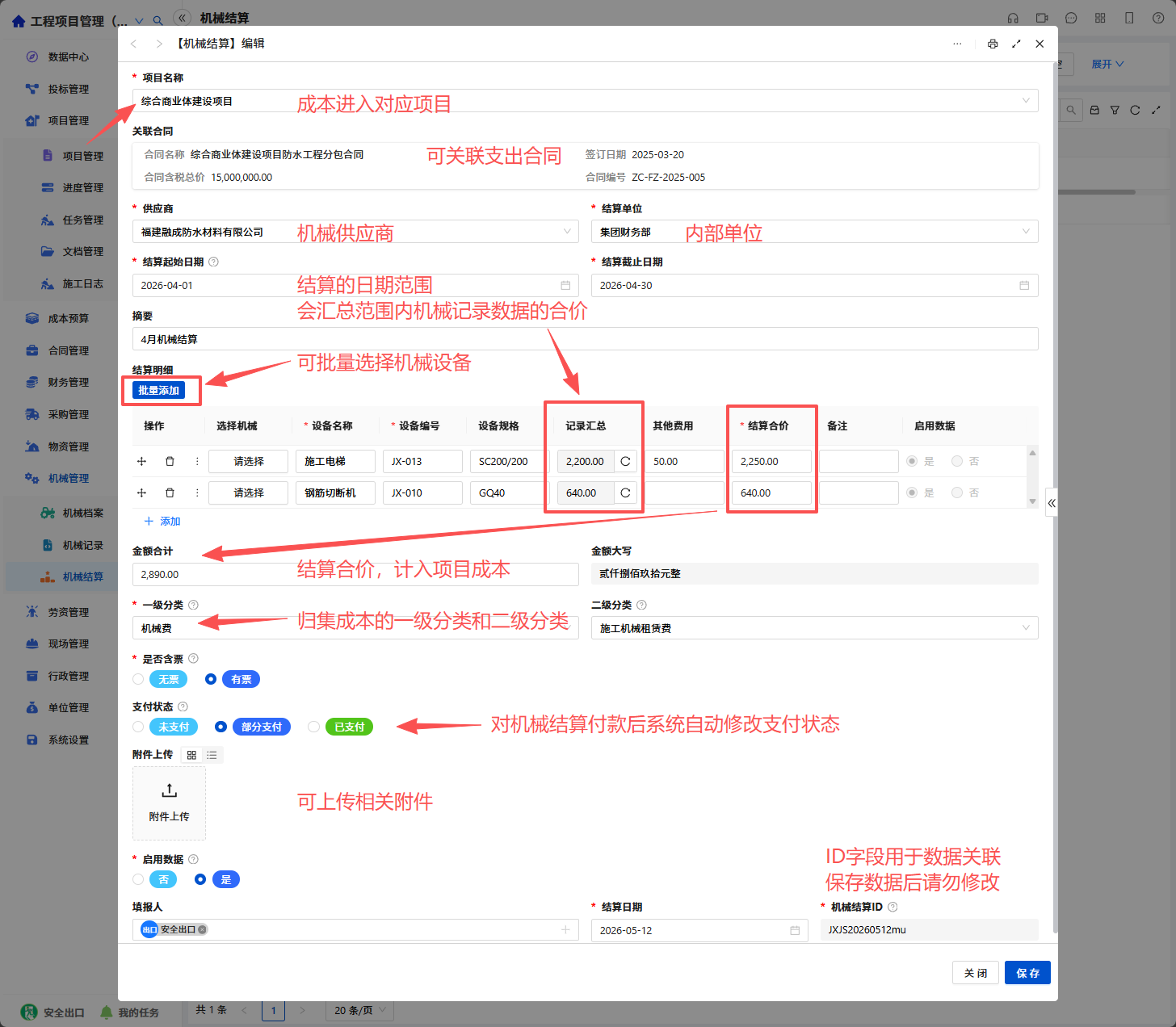Screen dimensions: 1176x1027
Task: Go to next record arrow in dialog header
Action: click(159, 44)
